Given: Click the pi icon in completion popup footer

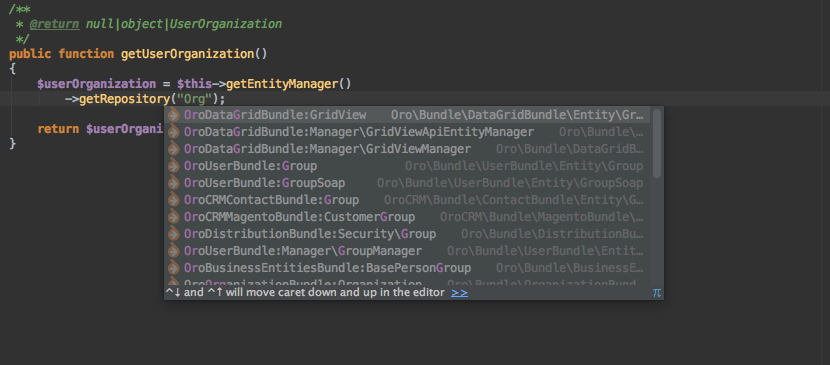Looking at the screenshot, I should 656,293.
